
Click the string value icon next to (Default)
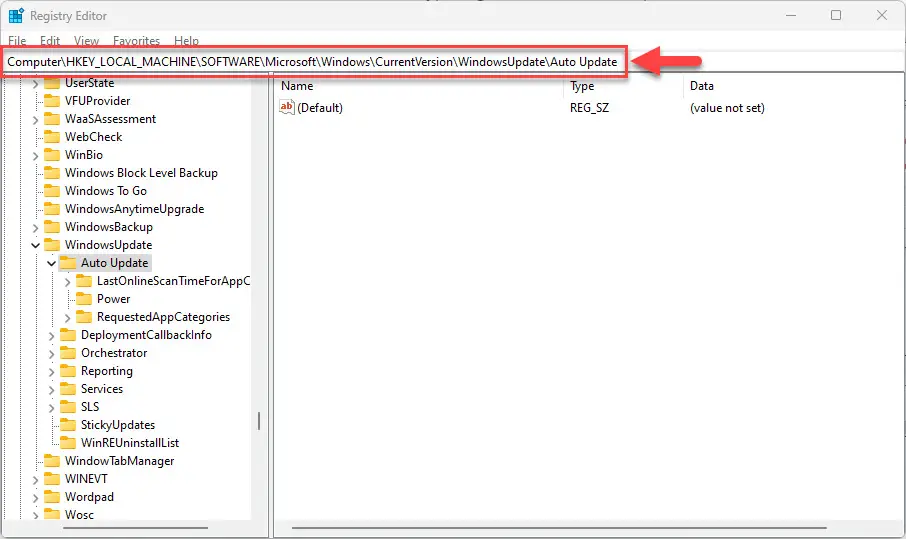coord(287,107)
